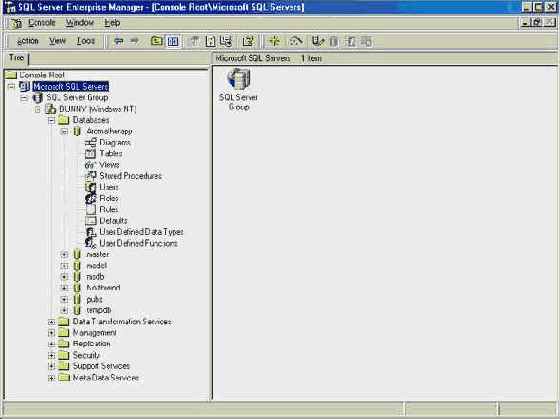Open the Tools menu

(x=86, y=41)
